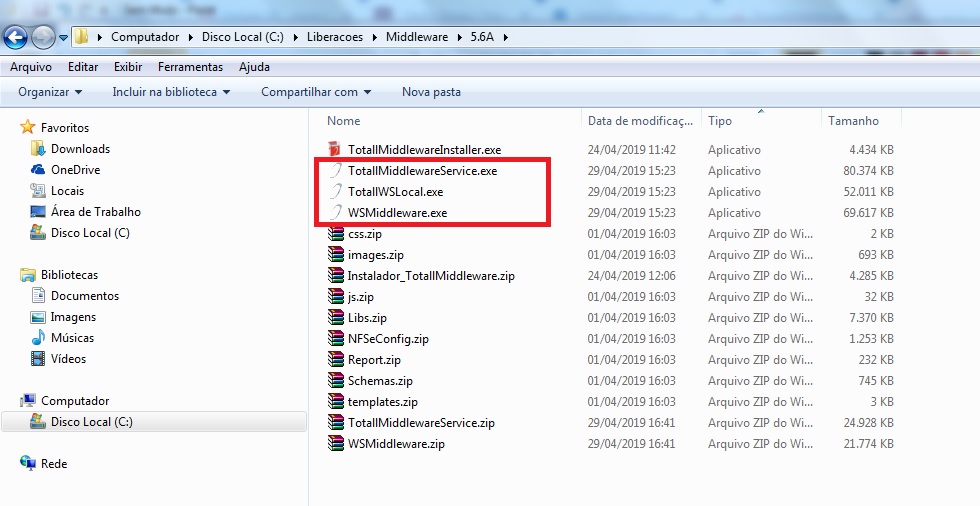Open the Incluir na biblioteca dropdown
Screen dimensions: 980x506
pos(171,92)
